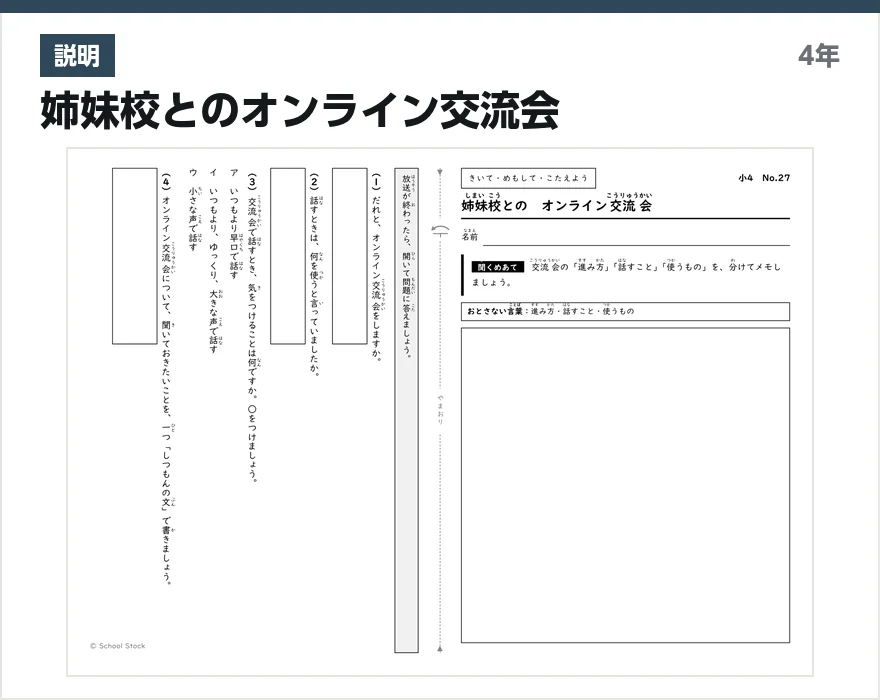
Task: Click the worksheet title 姉妹校との オンライン交流会
Action: click(x=556, y=203)
